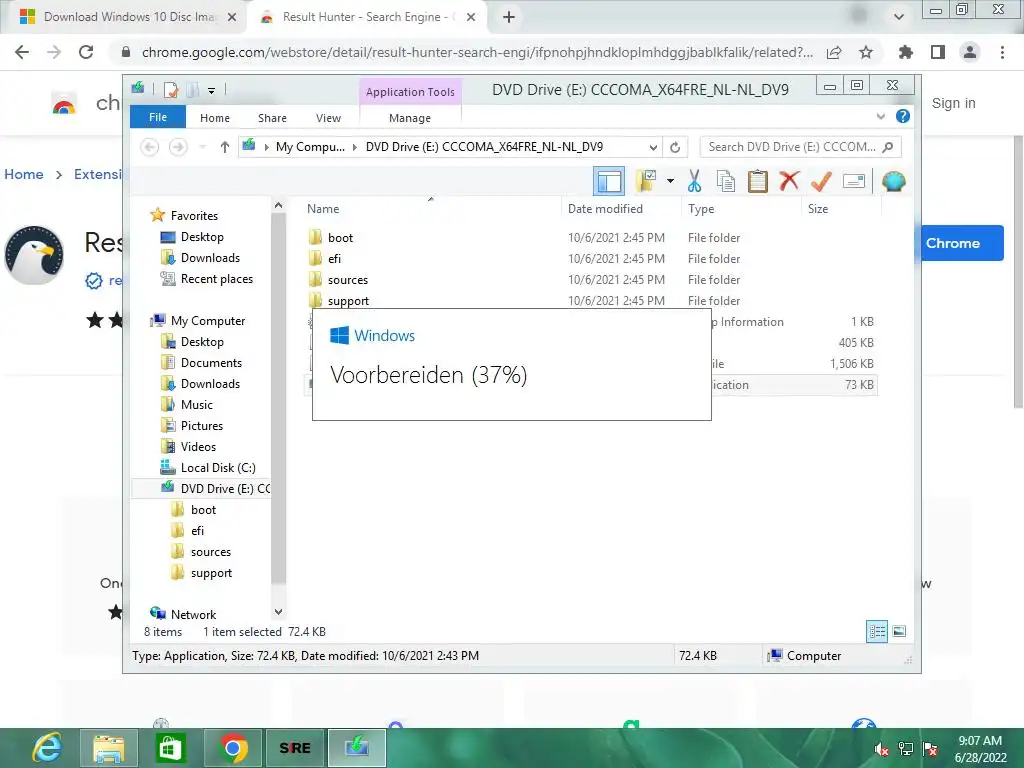Open the Manage ribbon tab
The width and height of the screenshot is (1024, 768).
409,118
